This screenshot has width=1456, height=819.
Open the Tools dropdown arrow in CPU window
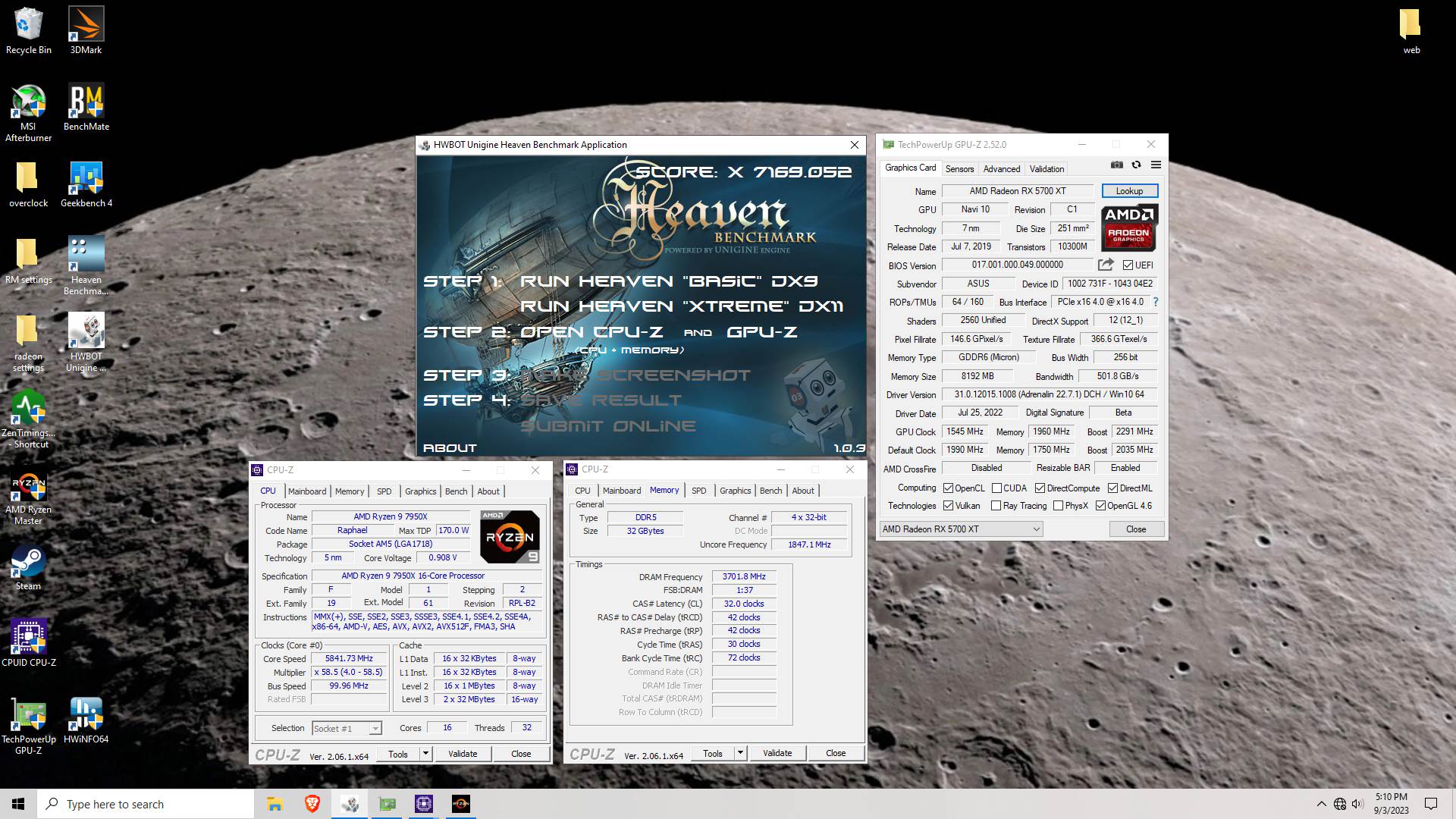click(425, 754)
